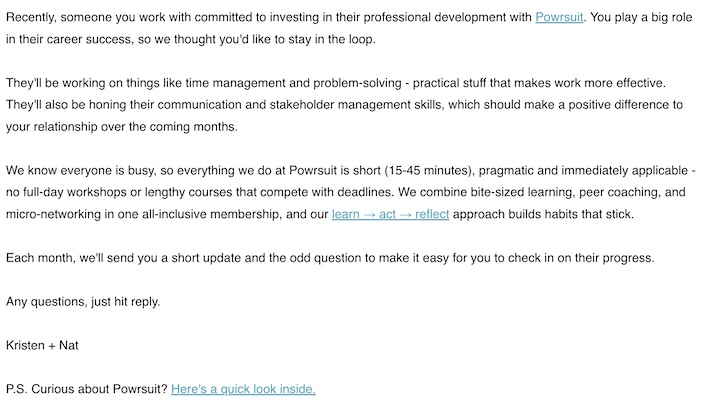The height and width of the screenshot is (409, 708).
Task: Click the "Kristen + Nat" signature line
Action: [43, 344]
